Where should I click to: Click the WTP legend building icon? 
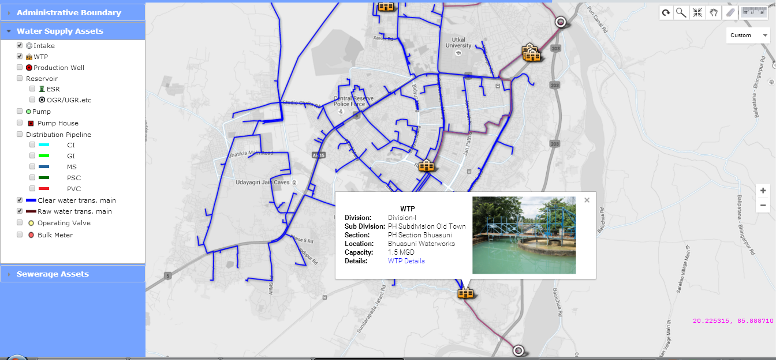tap(29, 57)
